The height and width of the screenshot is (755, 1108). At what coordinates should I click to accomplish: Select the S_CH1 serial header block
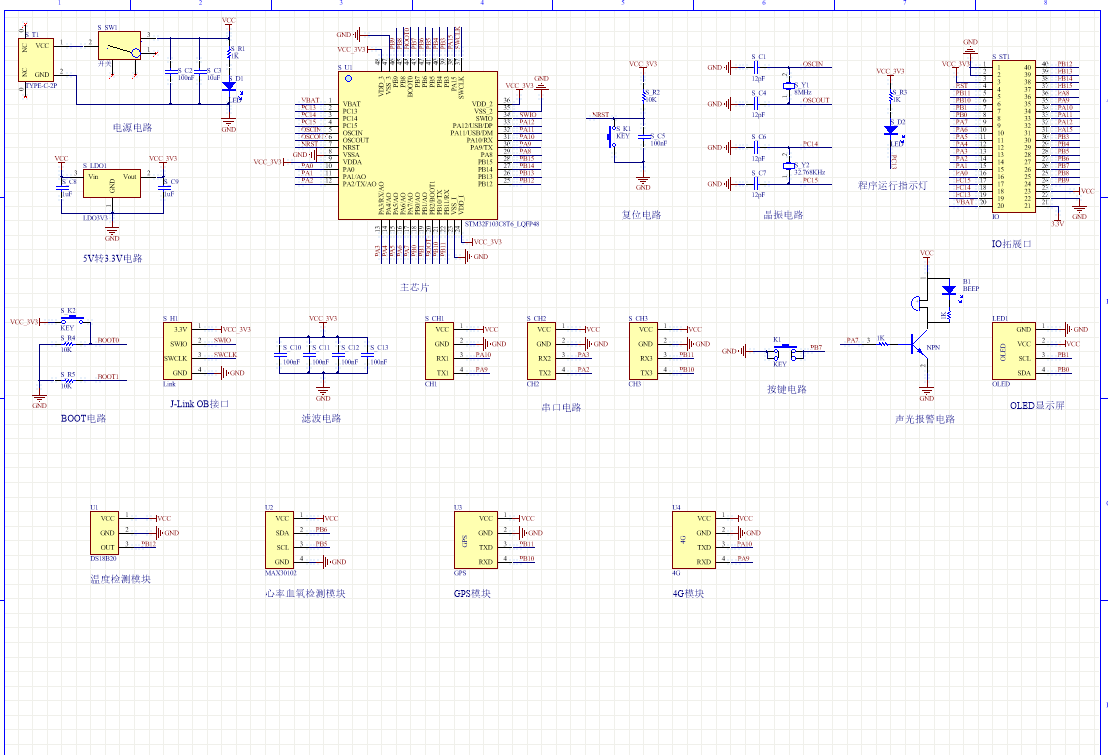(440, 351)
